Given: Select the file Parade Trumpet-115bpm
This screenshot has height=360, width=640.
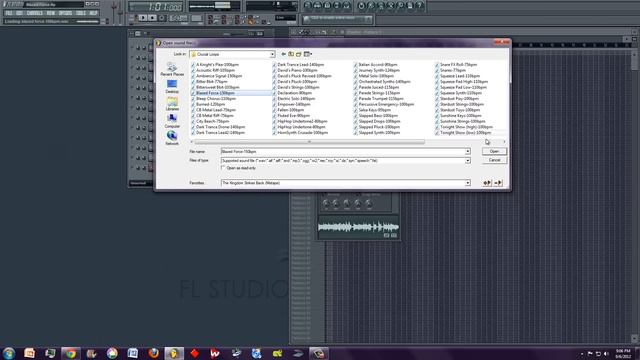Looking at the screenshot, I should (380, 98).
